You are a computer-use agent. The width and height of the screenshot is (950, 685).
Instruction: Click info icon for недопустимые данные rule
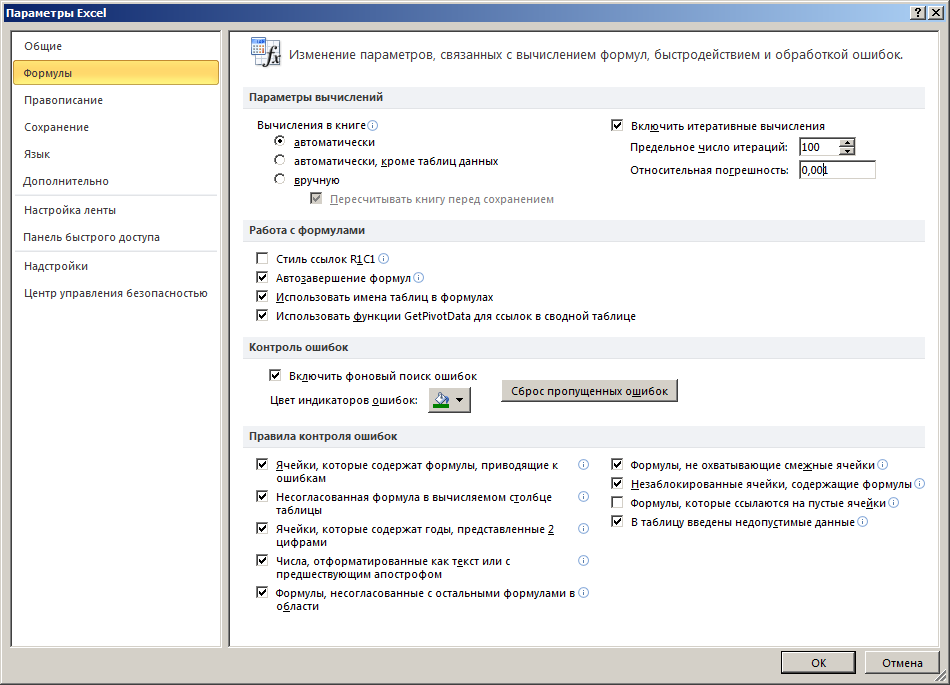(863, 521)
